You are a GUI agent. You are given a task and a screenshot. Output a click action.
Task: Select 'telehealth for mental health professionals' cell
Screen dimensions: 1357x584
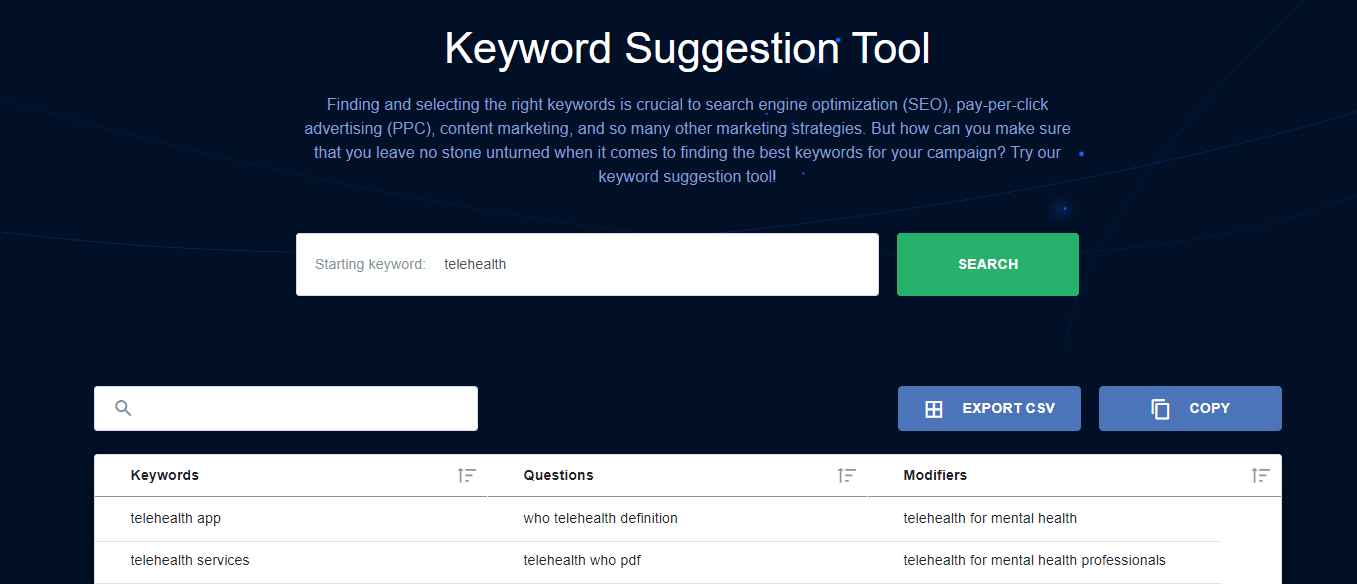pos(1034,560)
